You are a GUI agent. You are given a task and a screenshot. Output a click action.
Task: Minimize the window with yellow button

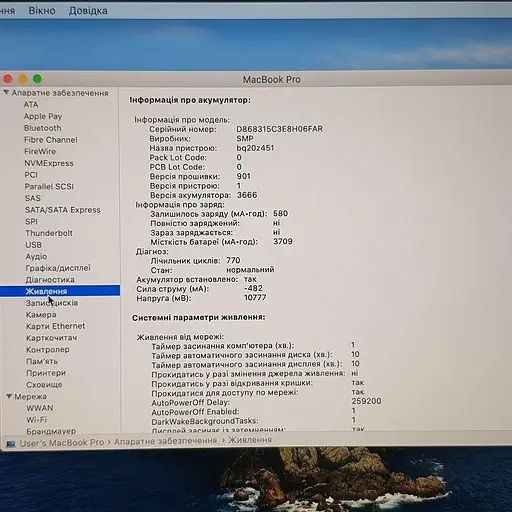click(23, 79)
